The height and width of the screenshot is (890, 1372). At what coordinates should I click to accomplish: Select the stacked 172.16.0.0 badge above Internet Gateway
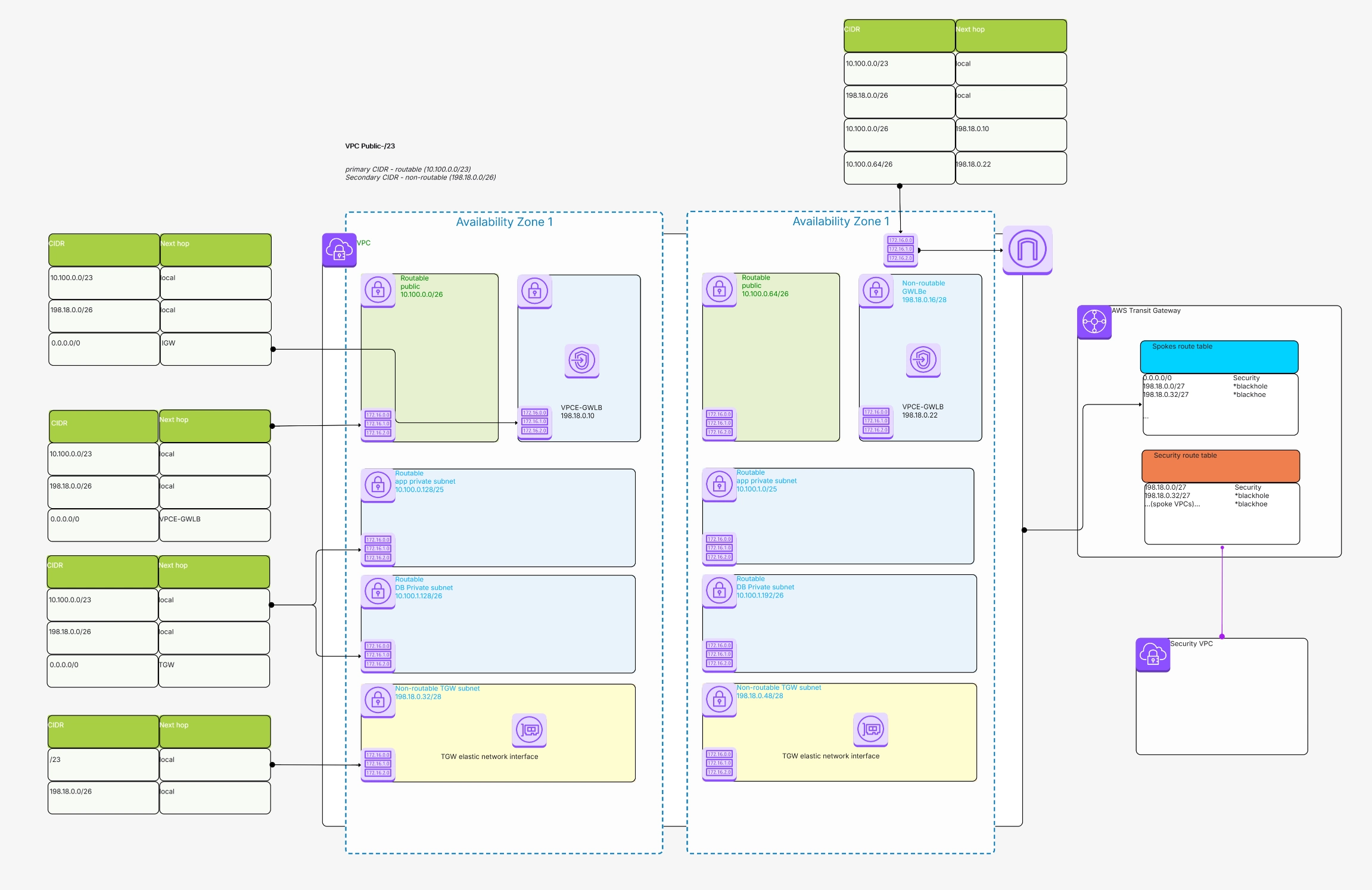(x=902, y=249)
